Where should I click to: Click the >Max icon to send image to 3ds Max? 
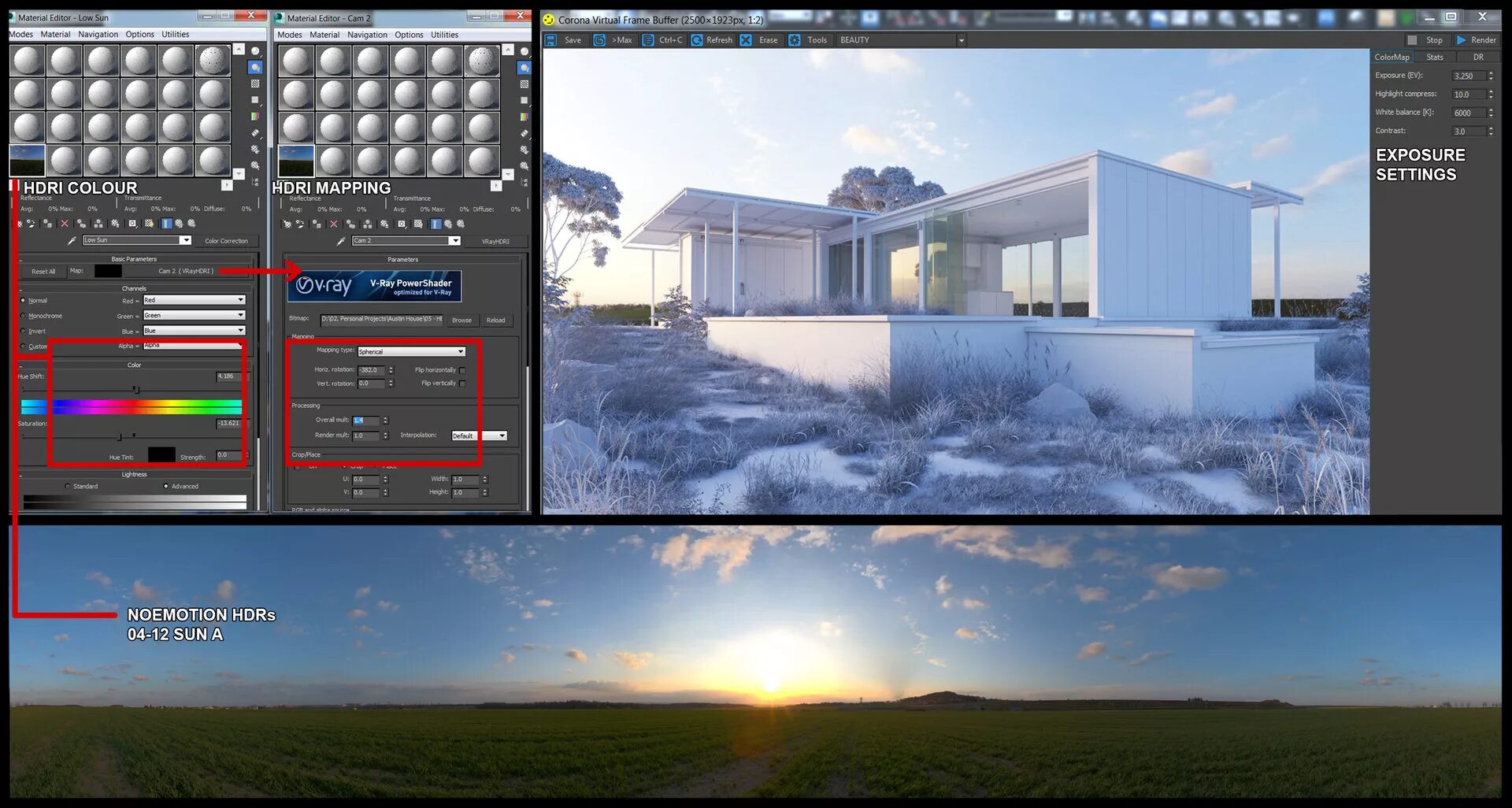[x=600, y=39]
